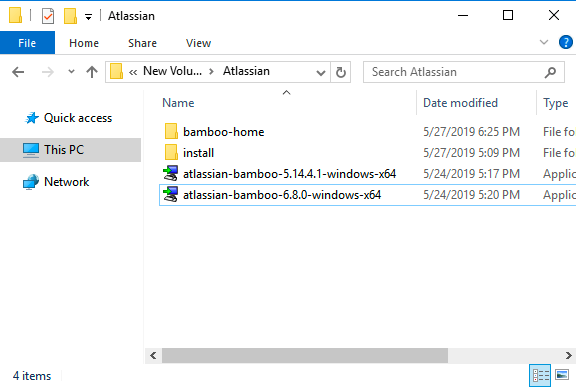Expand the ribbon with the chevron
Image resolution: width=576 pixels, height=387 pixels.
point(544,42)
